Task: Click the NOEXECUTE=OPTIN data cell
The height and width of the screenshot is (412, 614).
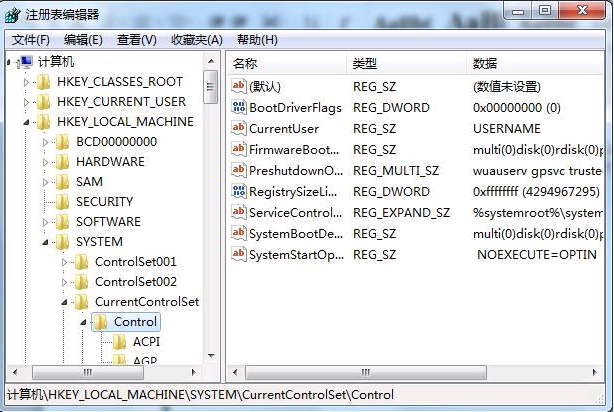Action: point(536,255)
